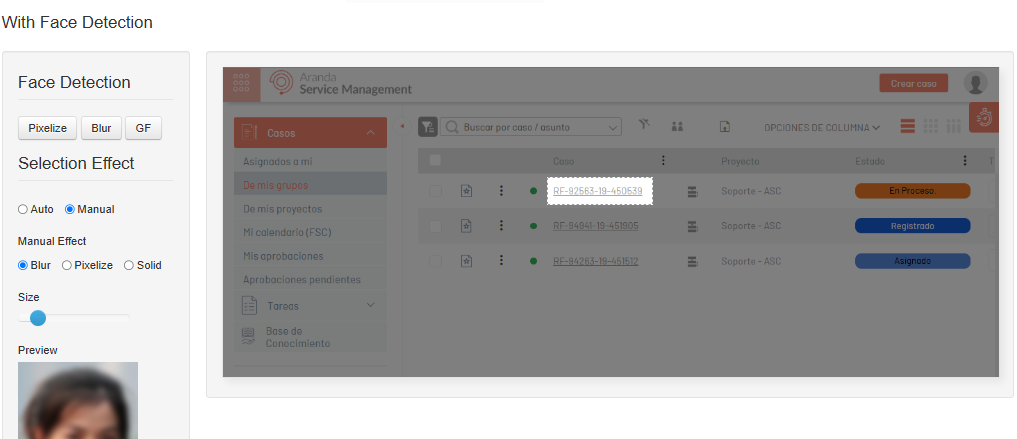Select the Solid manual effect radio

129,265
